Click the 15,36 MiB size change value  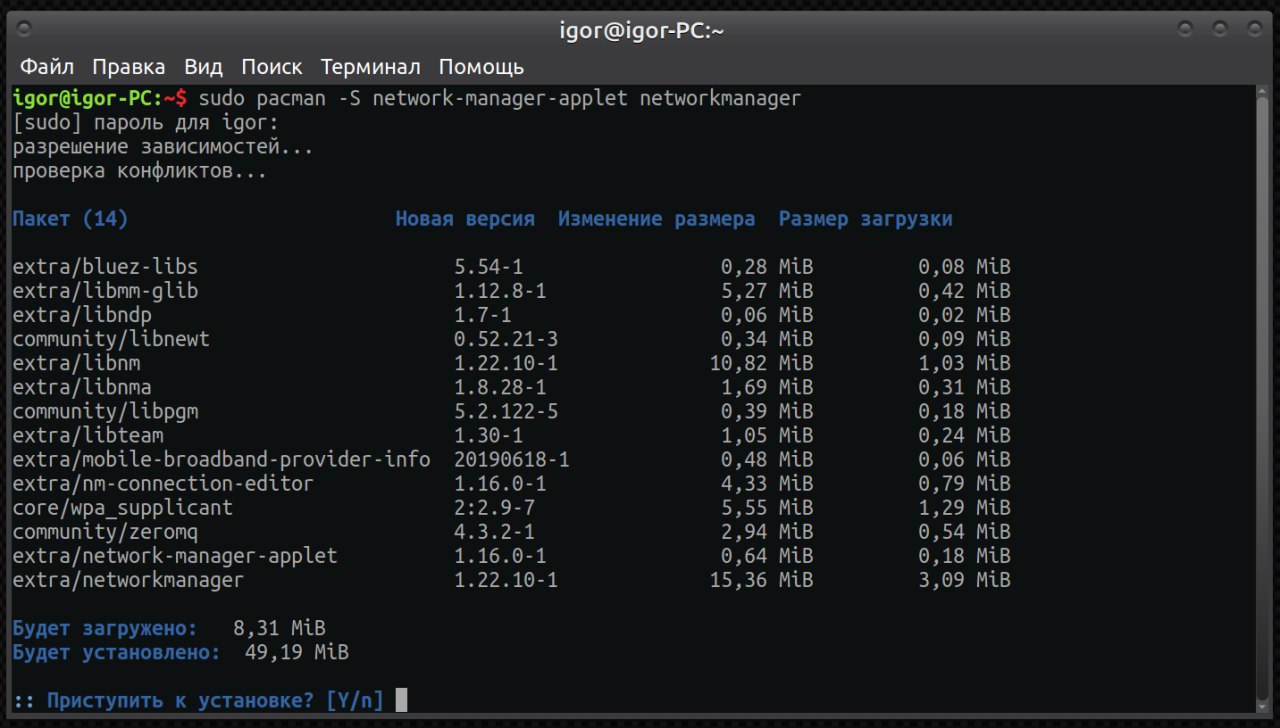click(761, 579)
